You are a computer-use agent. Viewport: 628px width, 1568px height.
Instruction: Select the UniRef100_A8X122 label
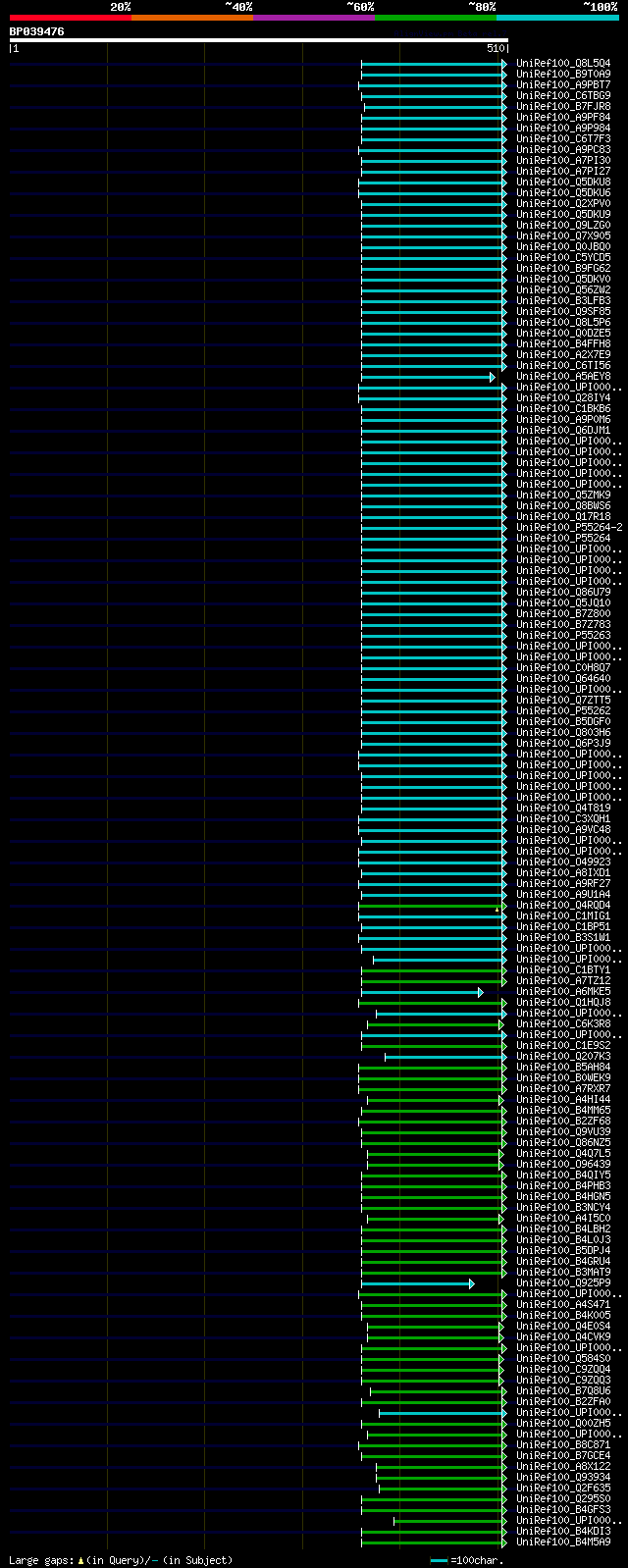(x=563, y=1467)
